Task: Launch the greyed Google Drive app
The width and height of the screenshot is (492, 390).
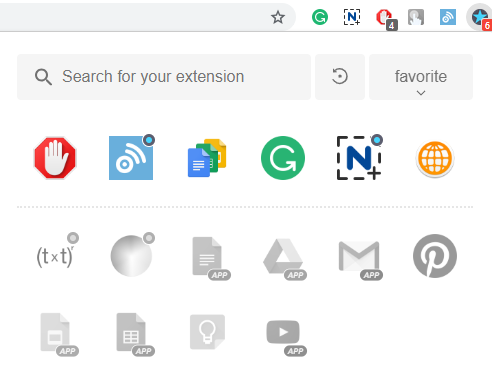Action: coord(284,257)
